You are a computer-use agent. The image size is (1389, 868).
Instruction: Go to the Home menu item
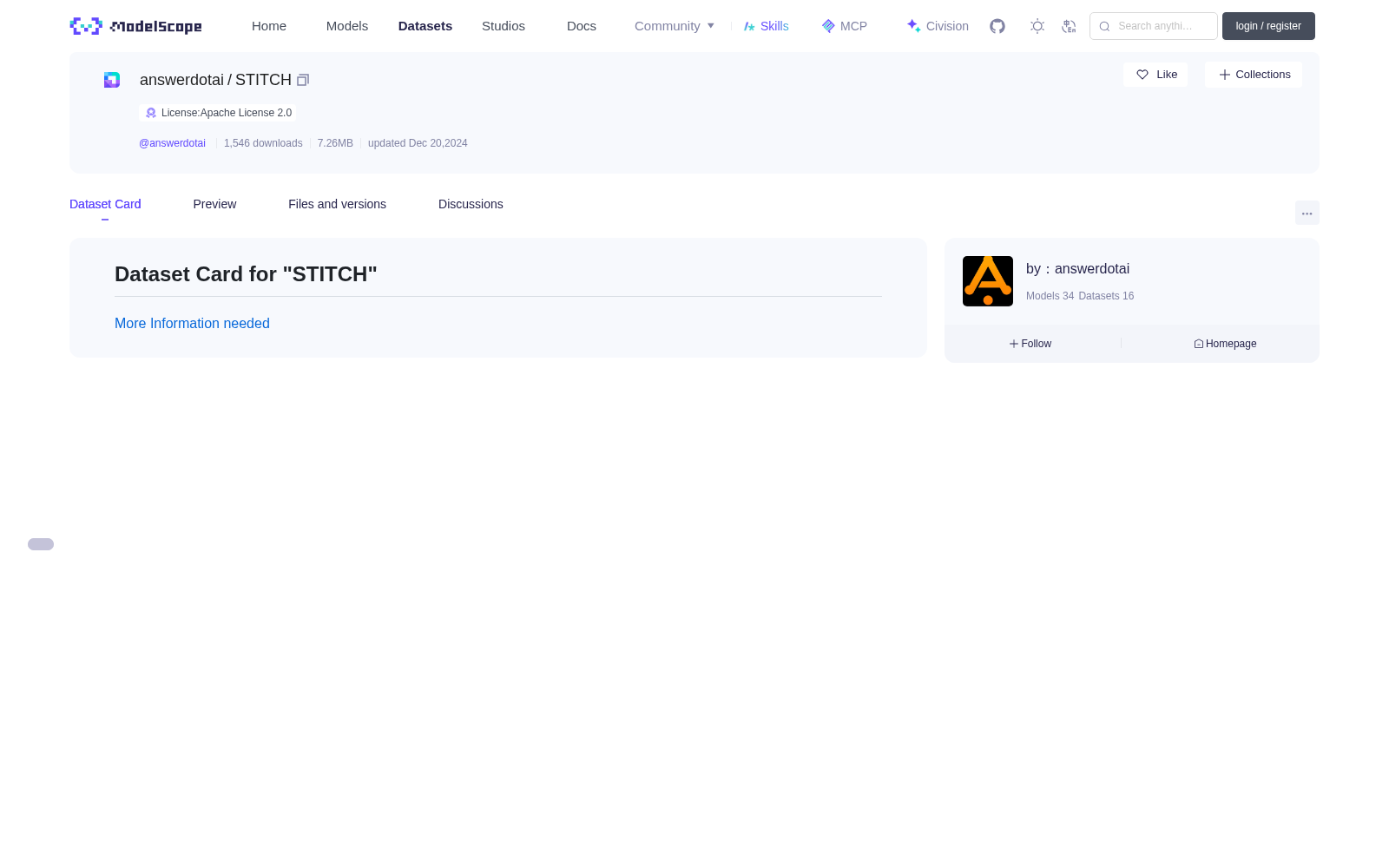269,26
